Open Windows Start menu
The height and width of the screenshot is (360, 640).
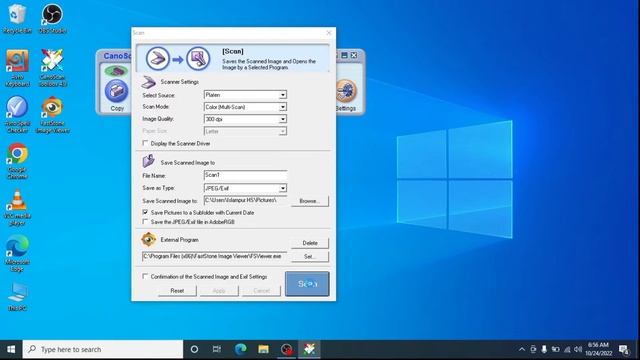[x=11, y=349]
